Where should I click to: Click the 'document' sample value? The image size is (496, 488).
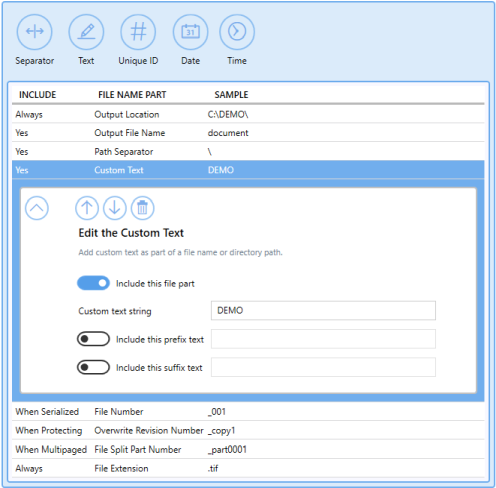(228, 133)
